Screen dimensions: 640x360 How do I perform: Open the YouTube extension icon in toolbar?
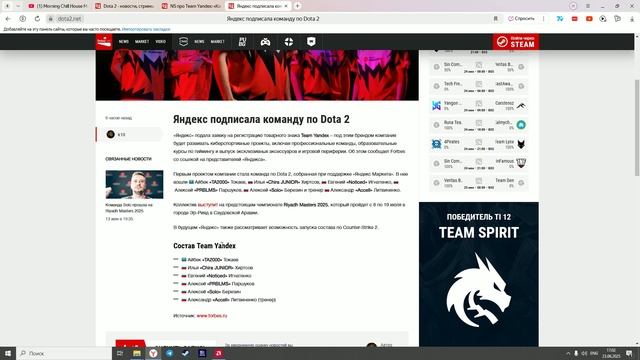tap(589, 19)
